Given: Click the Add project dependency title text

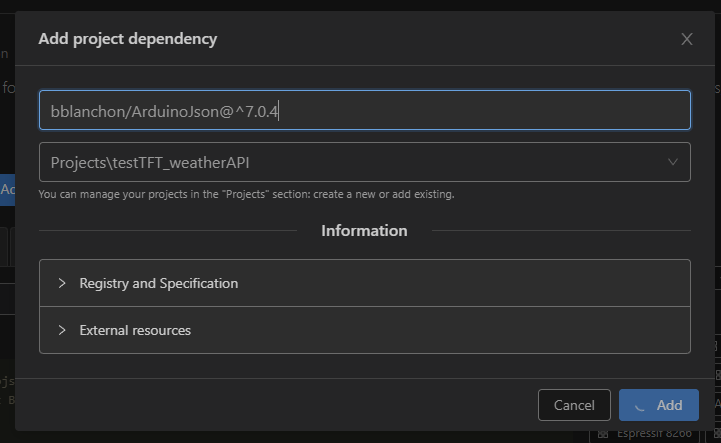Looking at the screenshot, I should 128,39.
